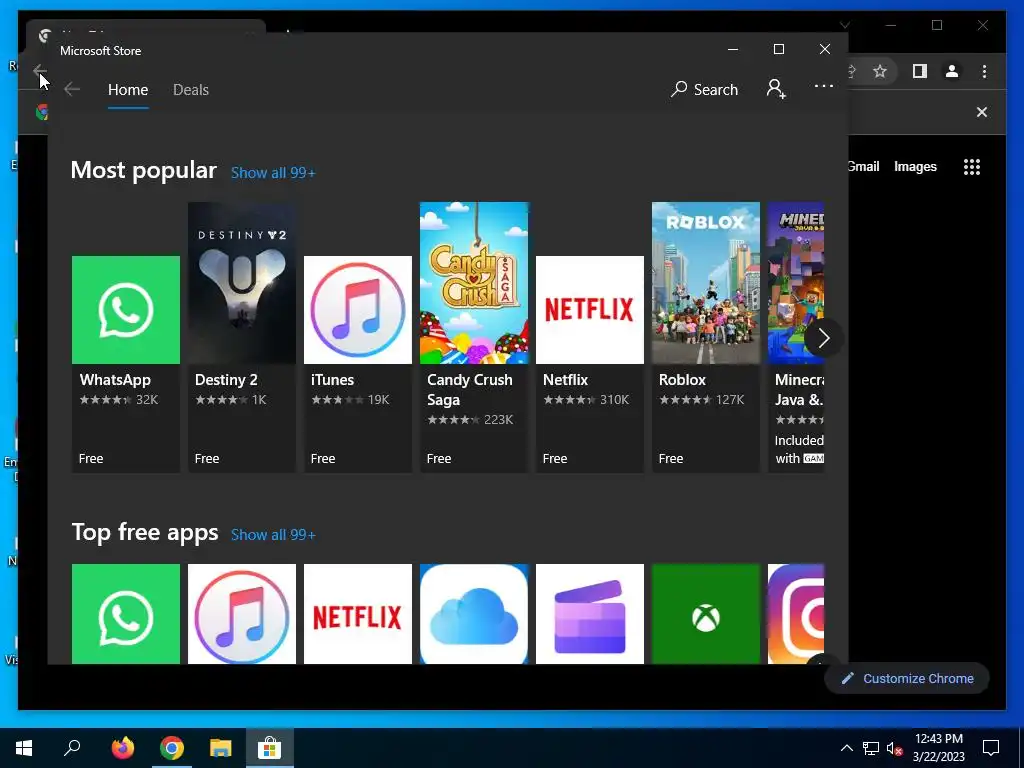1024x768 pixels.
Task: Open Chrome tab search chevron
Action: [x=845, y=25]
